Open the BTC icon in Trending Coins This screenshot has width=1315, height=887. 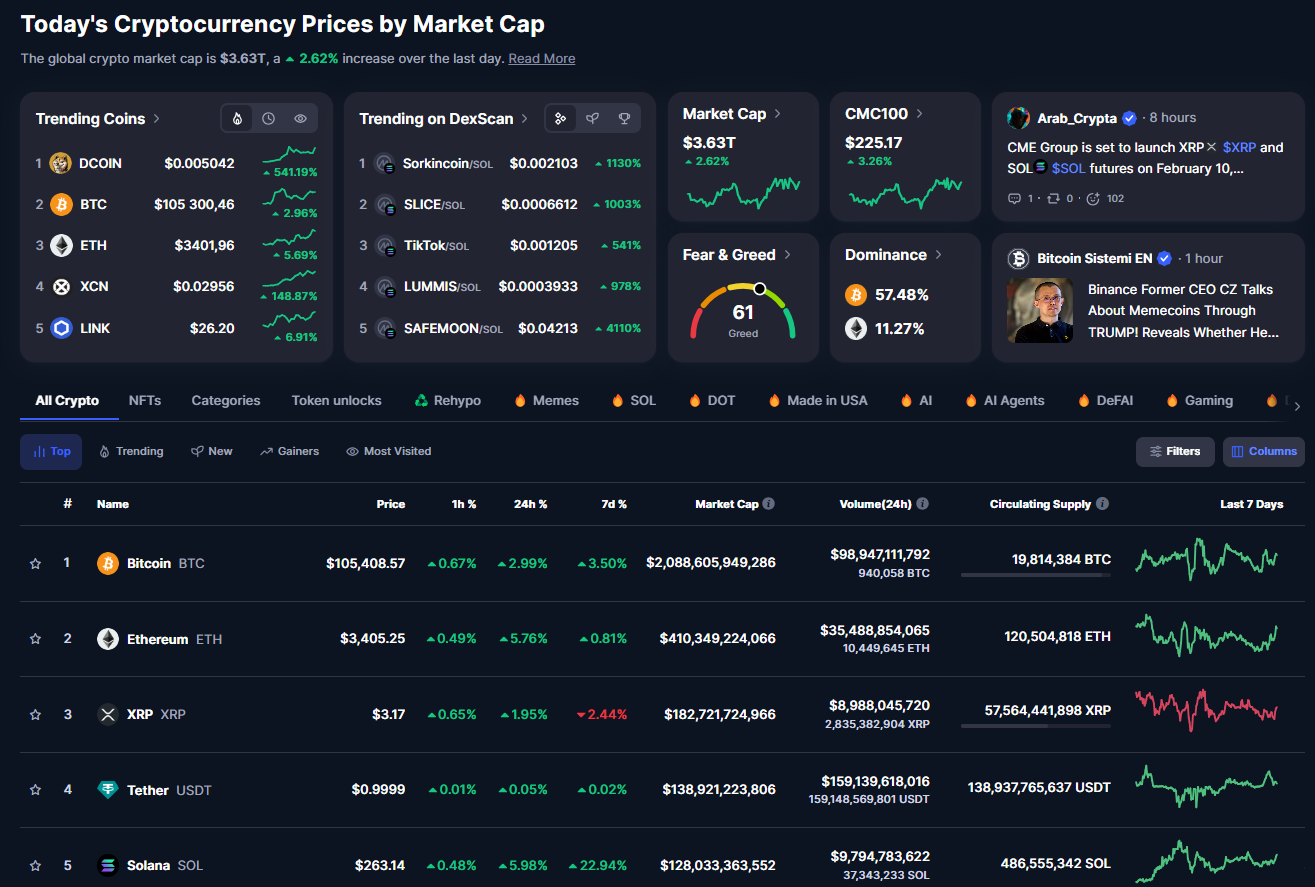(61, 204)
